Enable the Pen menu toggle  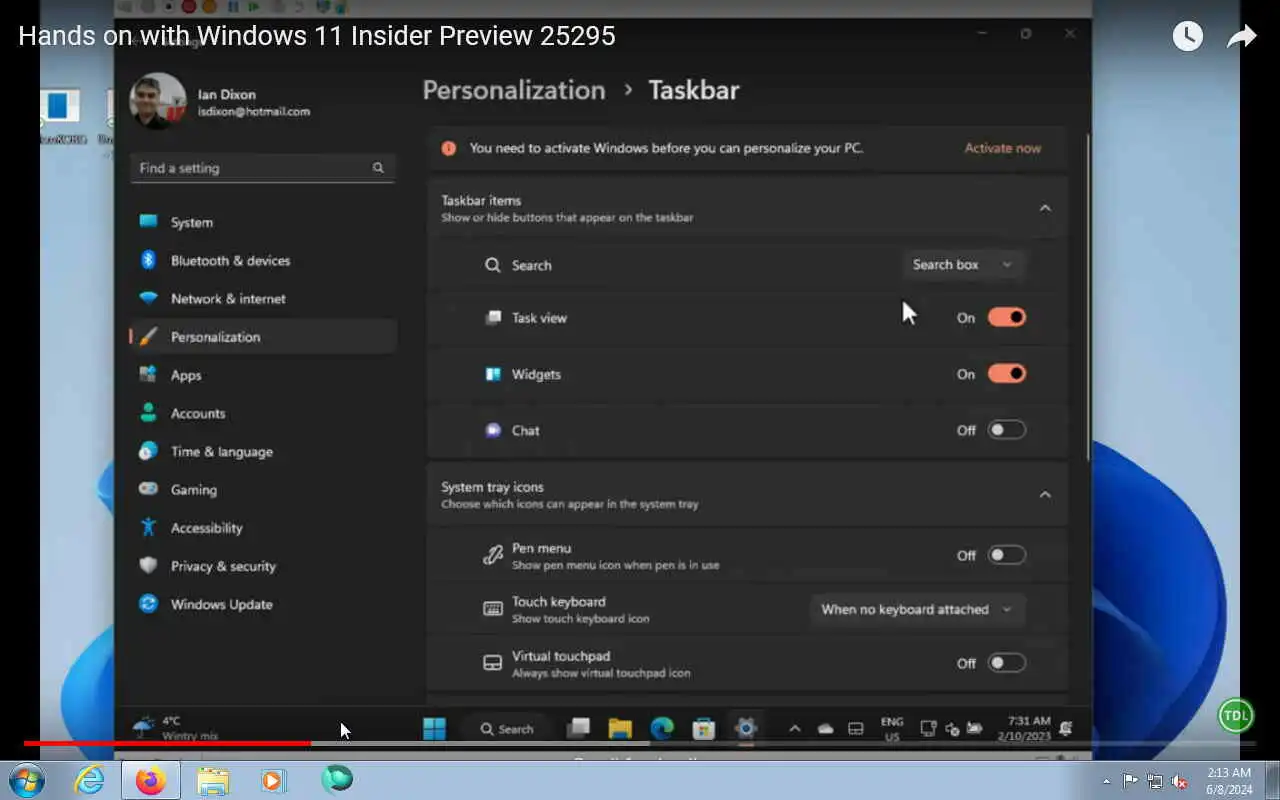1007,555
